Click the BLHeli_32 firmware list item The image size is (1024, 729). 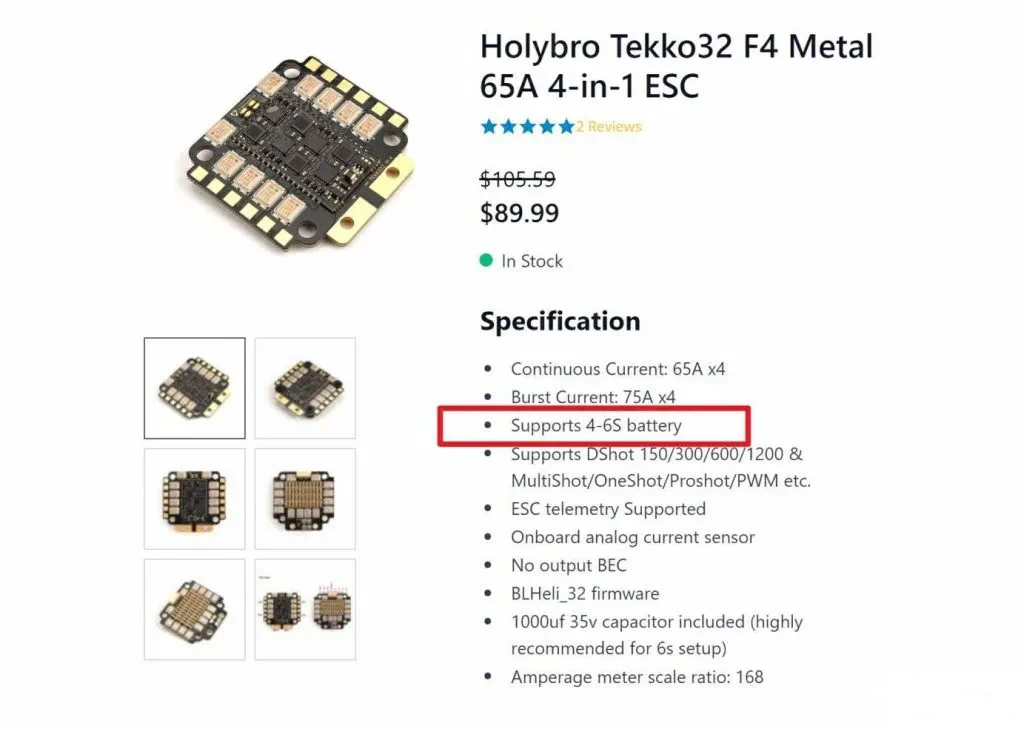tap(585, 594)
